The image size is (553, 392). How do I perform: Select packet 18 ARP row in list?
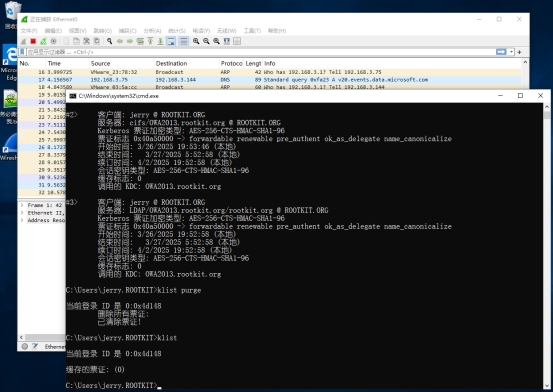coord(270,87)
